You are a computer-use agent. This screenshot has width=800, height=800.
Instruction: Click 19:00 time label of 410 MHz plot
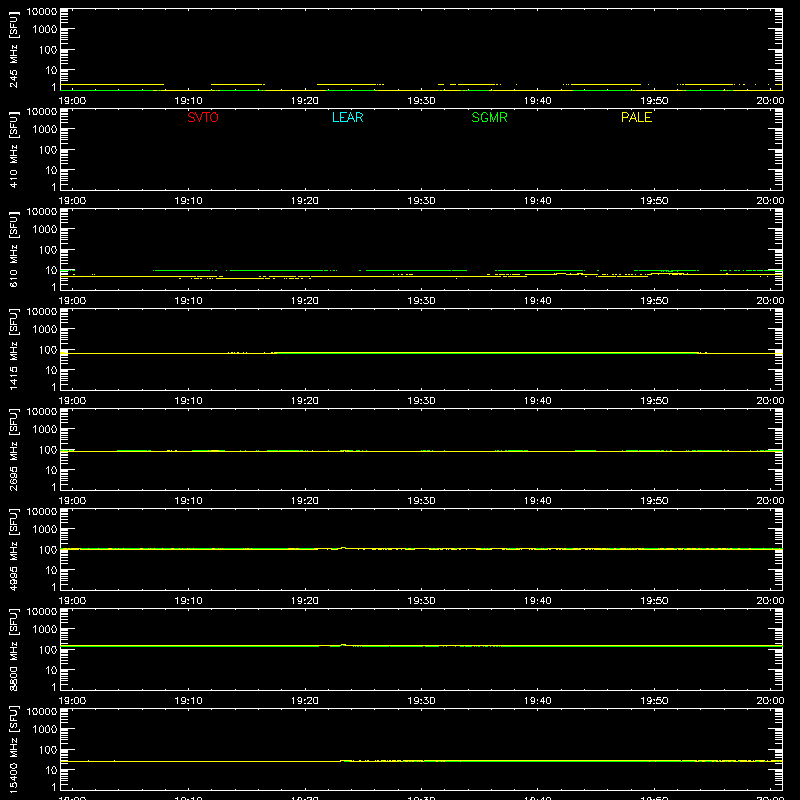72,201
